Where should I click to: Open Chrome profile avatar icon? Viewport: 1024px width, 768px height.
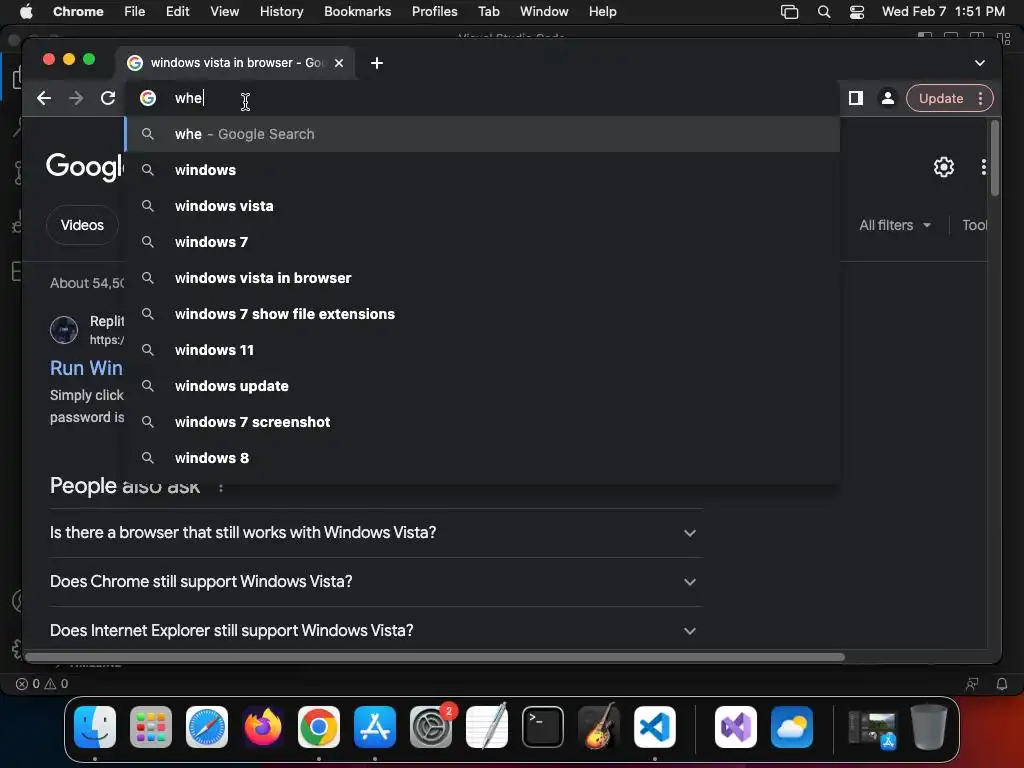pos(888,98)
